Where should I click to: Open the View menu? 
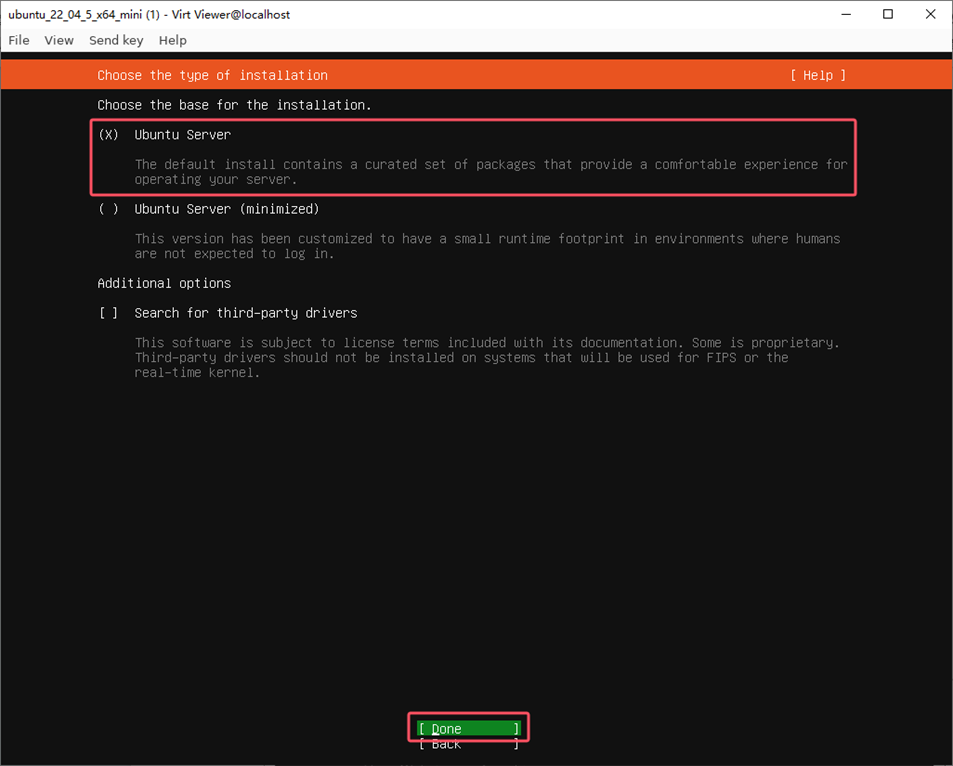pyautogui.click(x=59, y=40)
